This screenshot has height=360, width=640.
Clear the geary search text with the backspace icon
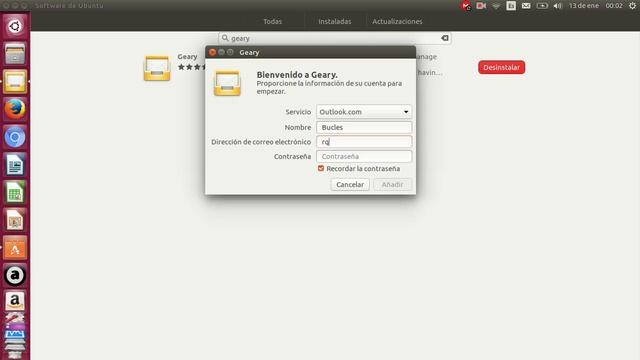pyautogui.click(x=444, y=38)
